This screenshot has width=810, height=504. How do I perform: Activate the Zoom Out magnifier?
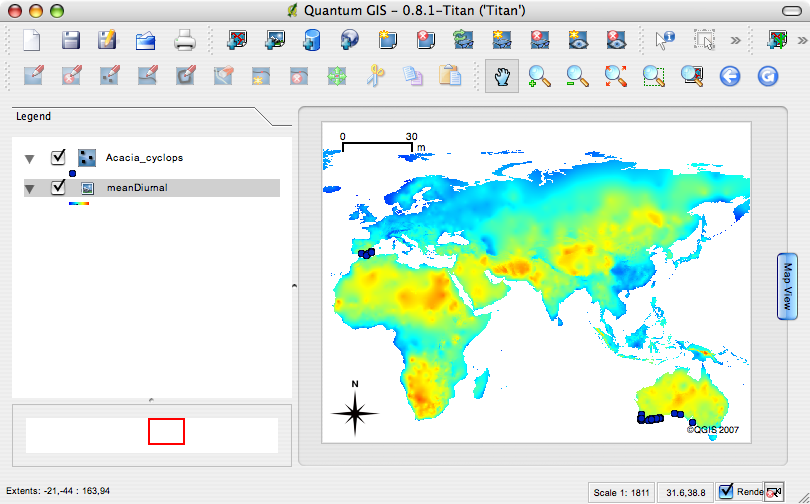577,76
